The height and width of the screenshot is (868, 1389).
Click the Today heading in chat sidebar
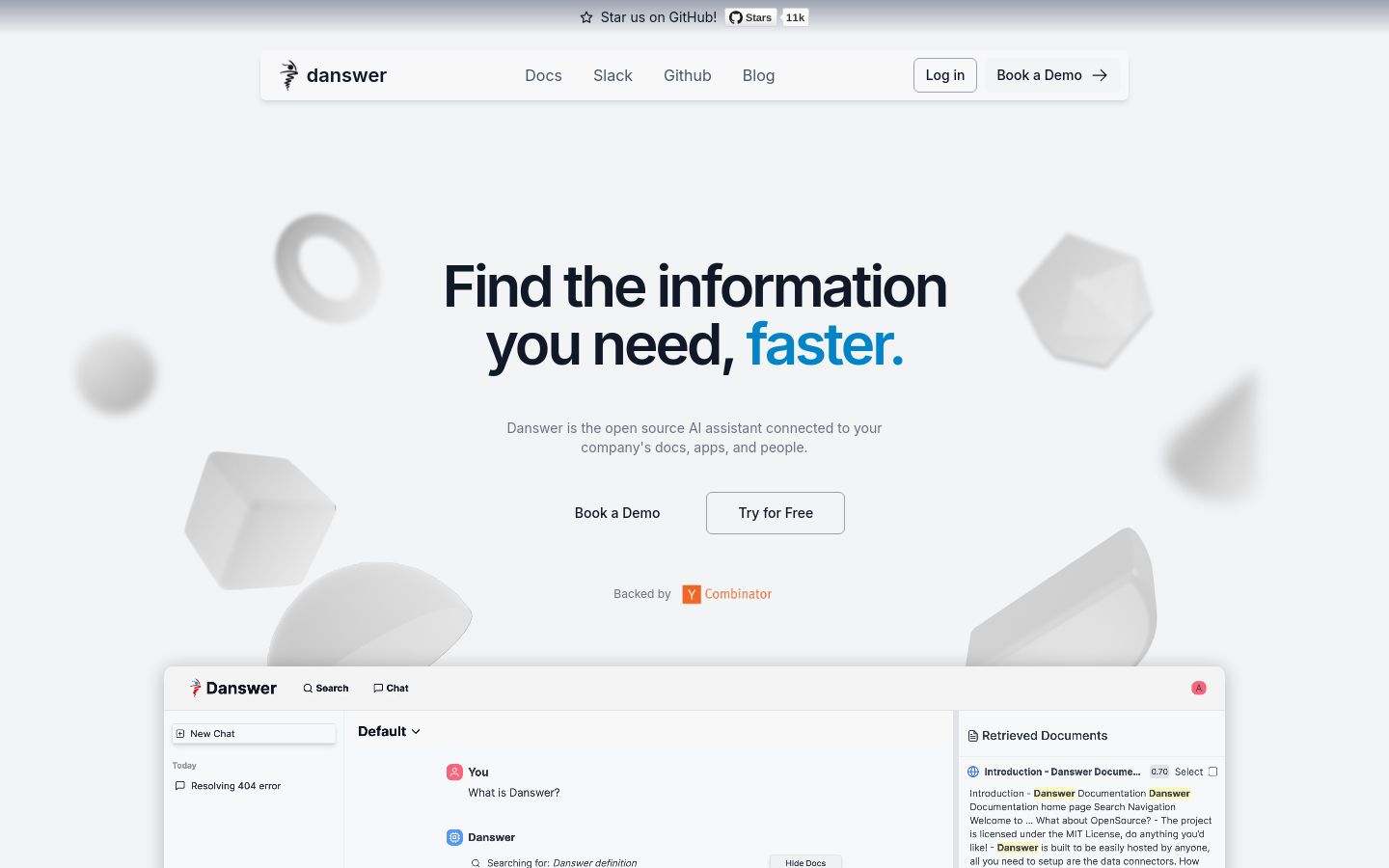184,766
